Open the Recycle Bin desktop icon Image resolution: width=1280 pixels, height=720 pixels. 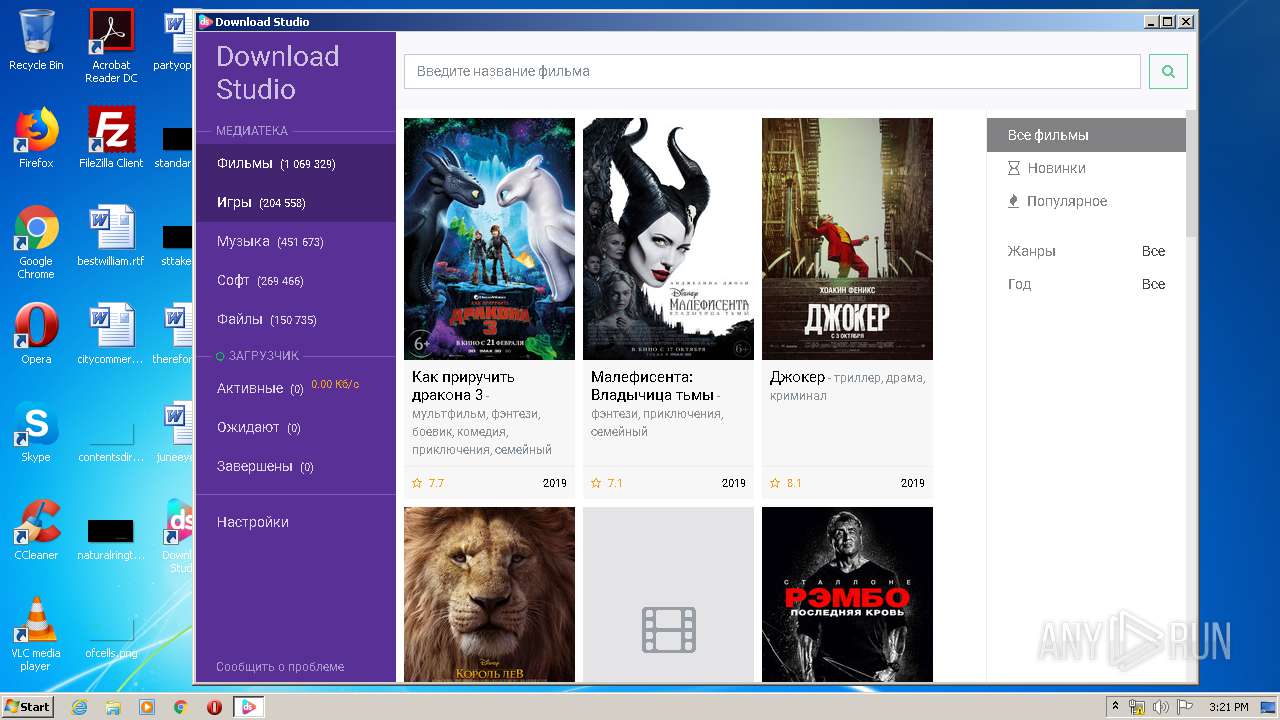coord(36,40)
